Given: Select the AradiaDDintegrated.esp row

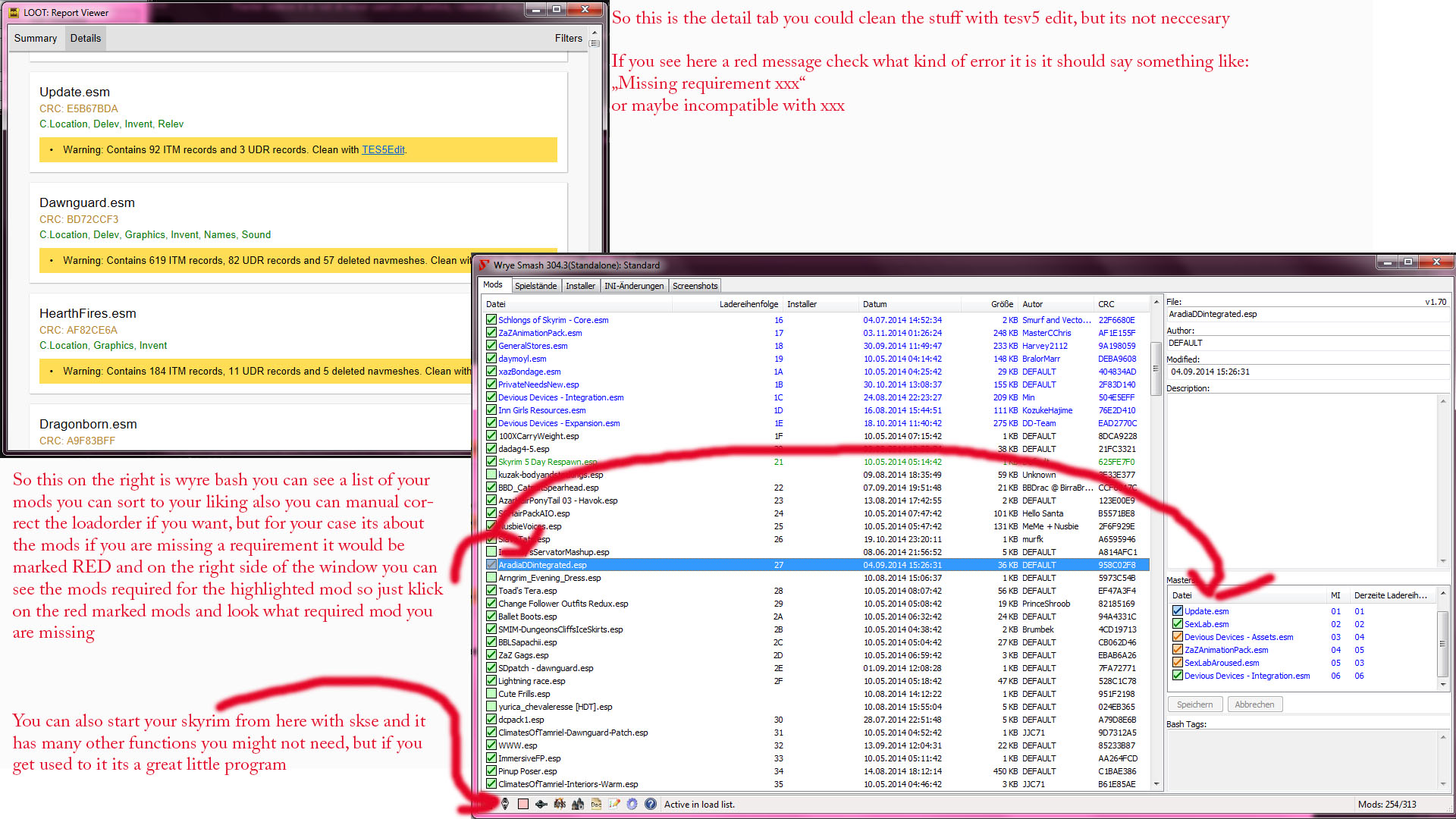Looking at the screenshot, I should coord(816,565).
